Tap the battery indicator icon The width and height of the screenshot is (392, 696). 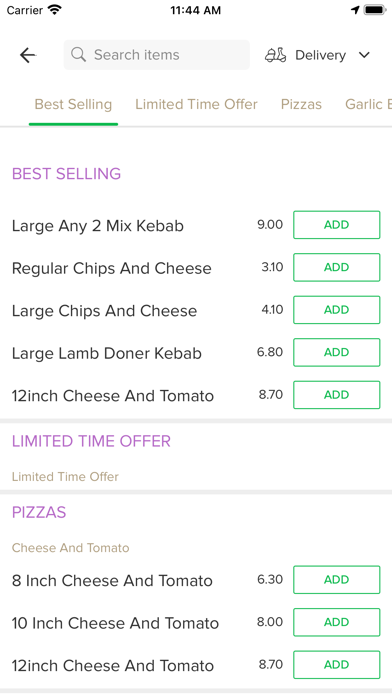click(x=375, y=10)
